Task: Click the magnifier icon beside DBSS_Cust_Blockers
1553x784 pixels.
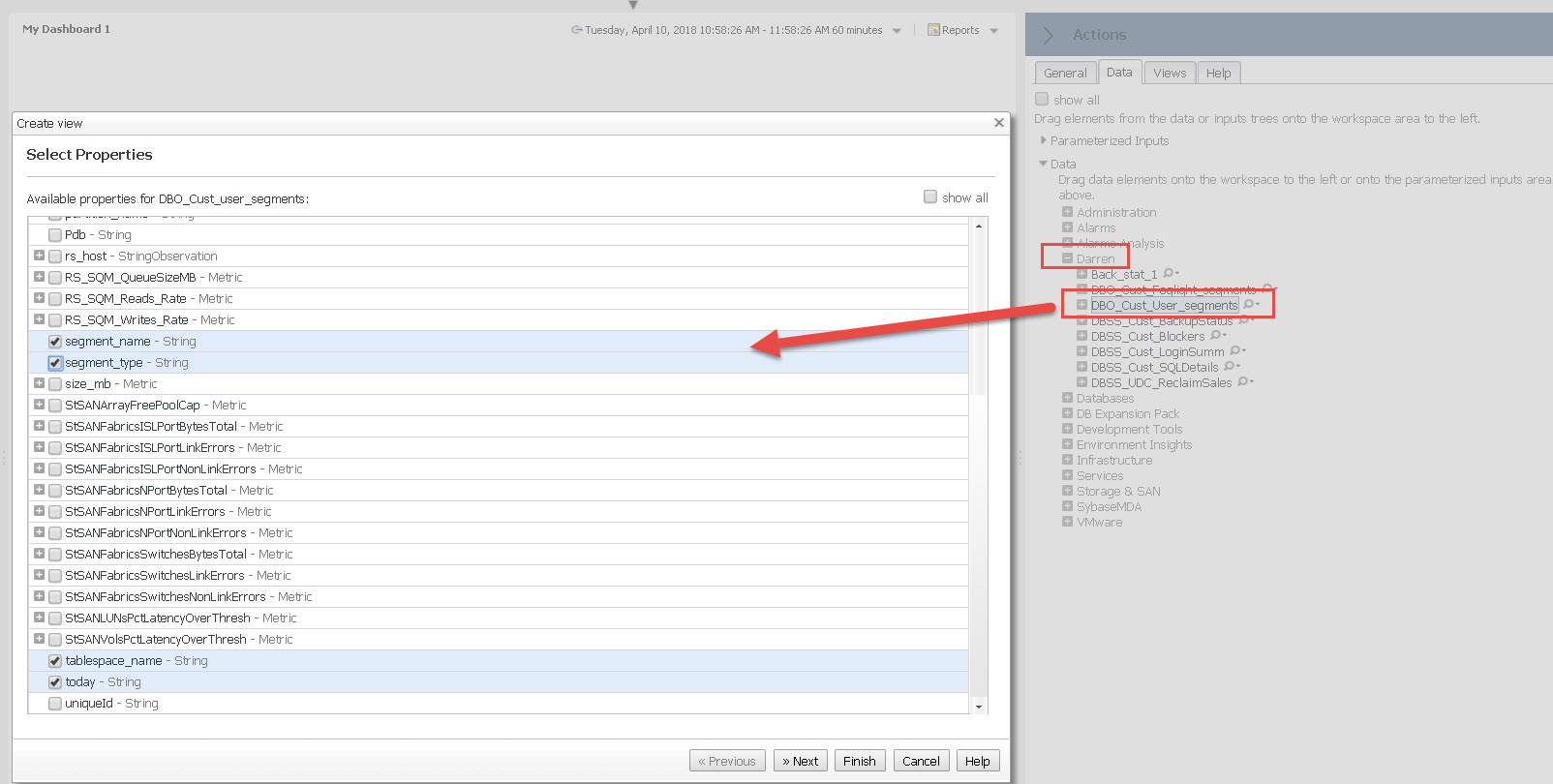Action: pyautogui.click(x=1216, y=336)
